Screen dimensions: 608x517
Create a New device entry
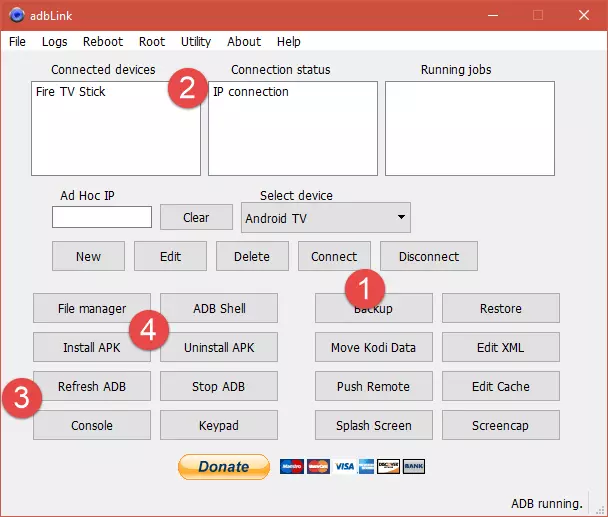pos(88,256)
